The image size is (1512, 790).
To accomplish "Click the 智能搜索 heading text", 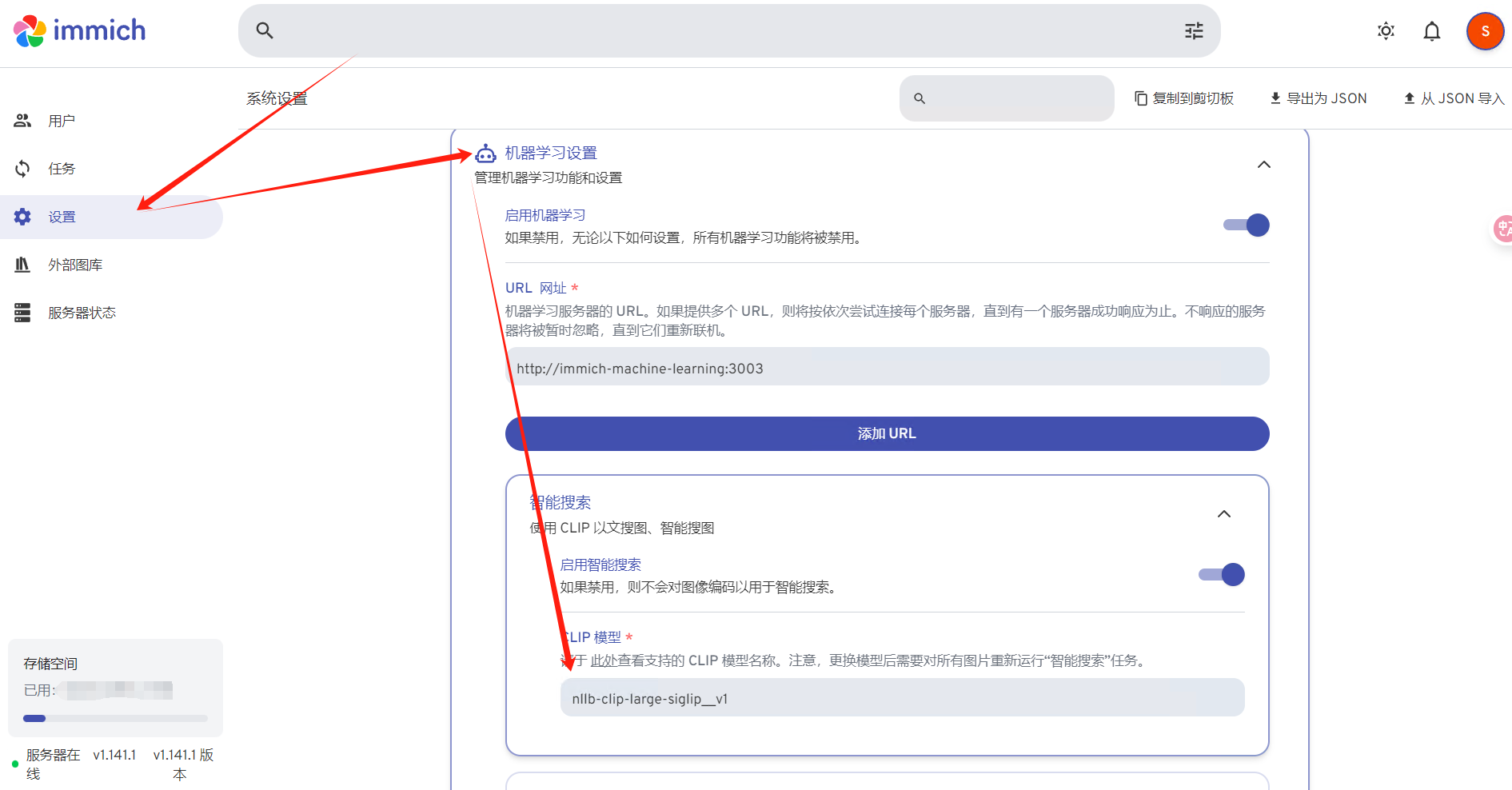I will pos(561,502).
